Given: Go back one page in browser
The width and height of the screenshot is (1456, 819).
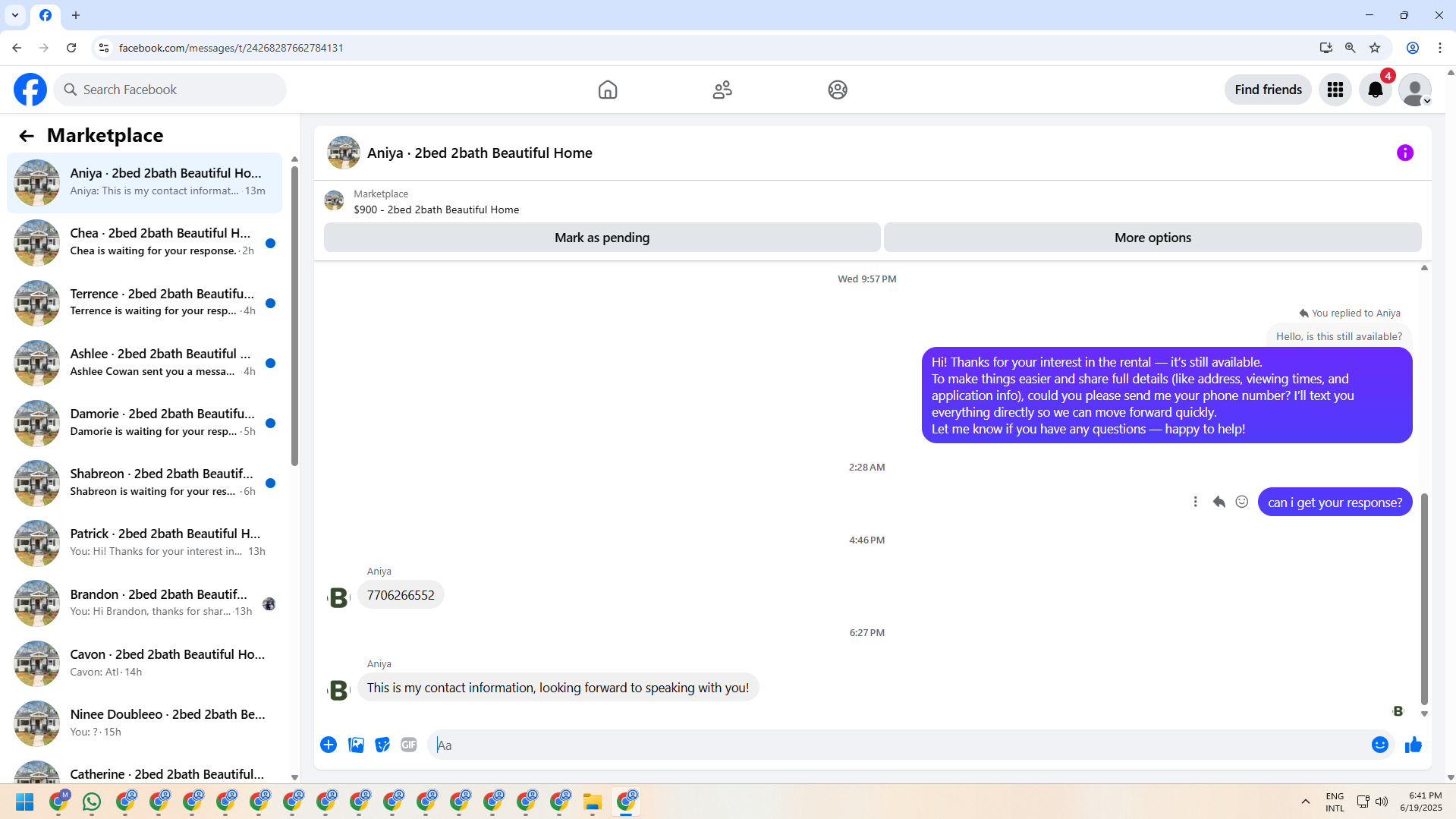Looking at the screenshot, I should tap(17, 48).
